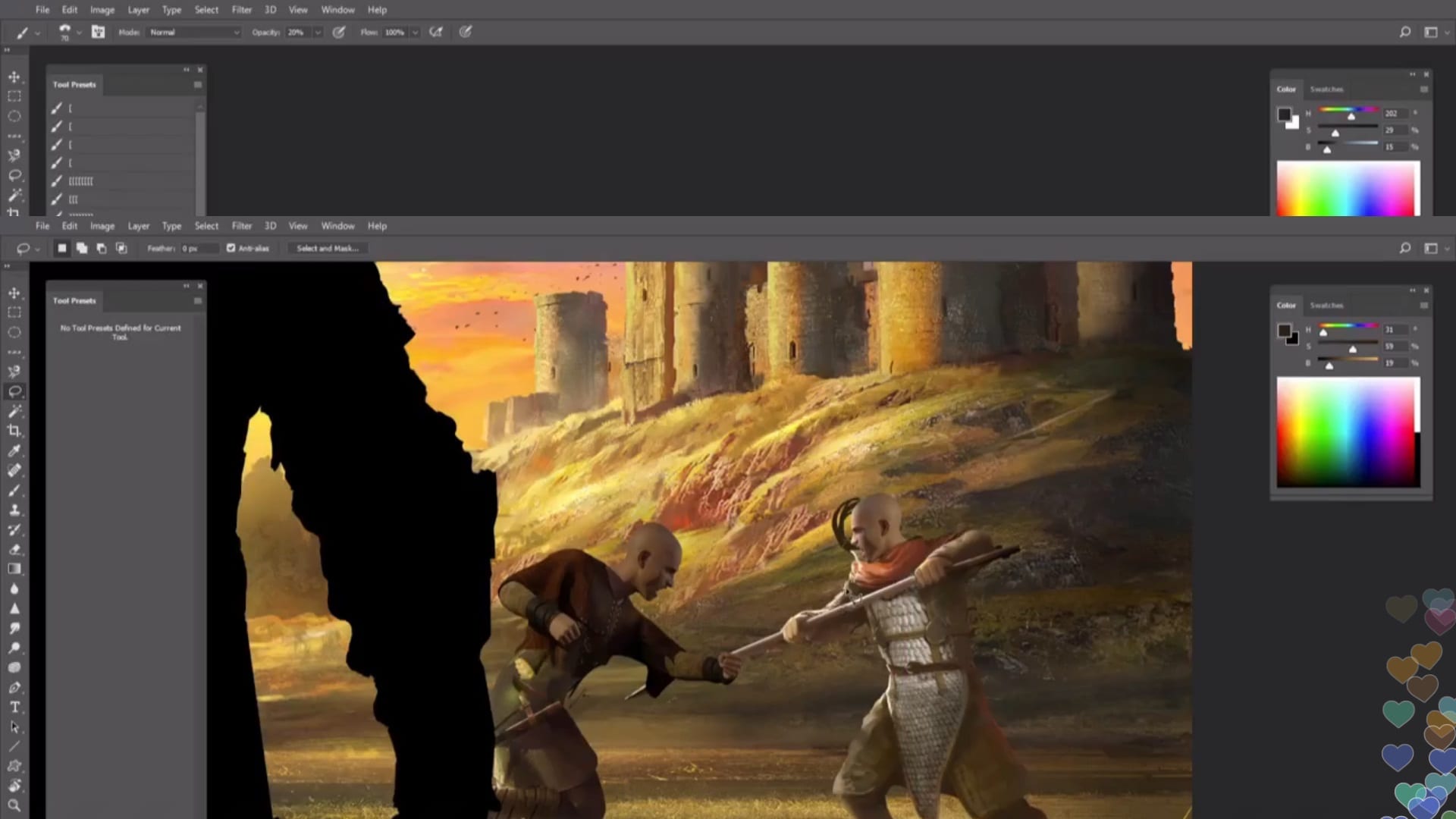Toggle pressure for opacity button
The image size is (1456, 819).
point(339,32)
